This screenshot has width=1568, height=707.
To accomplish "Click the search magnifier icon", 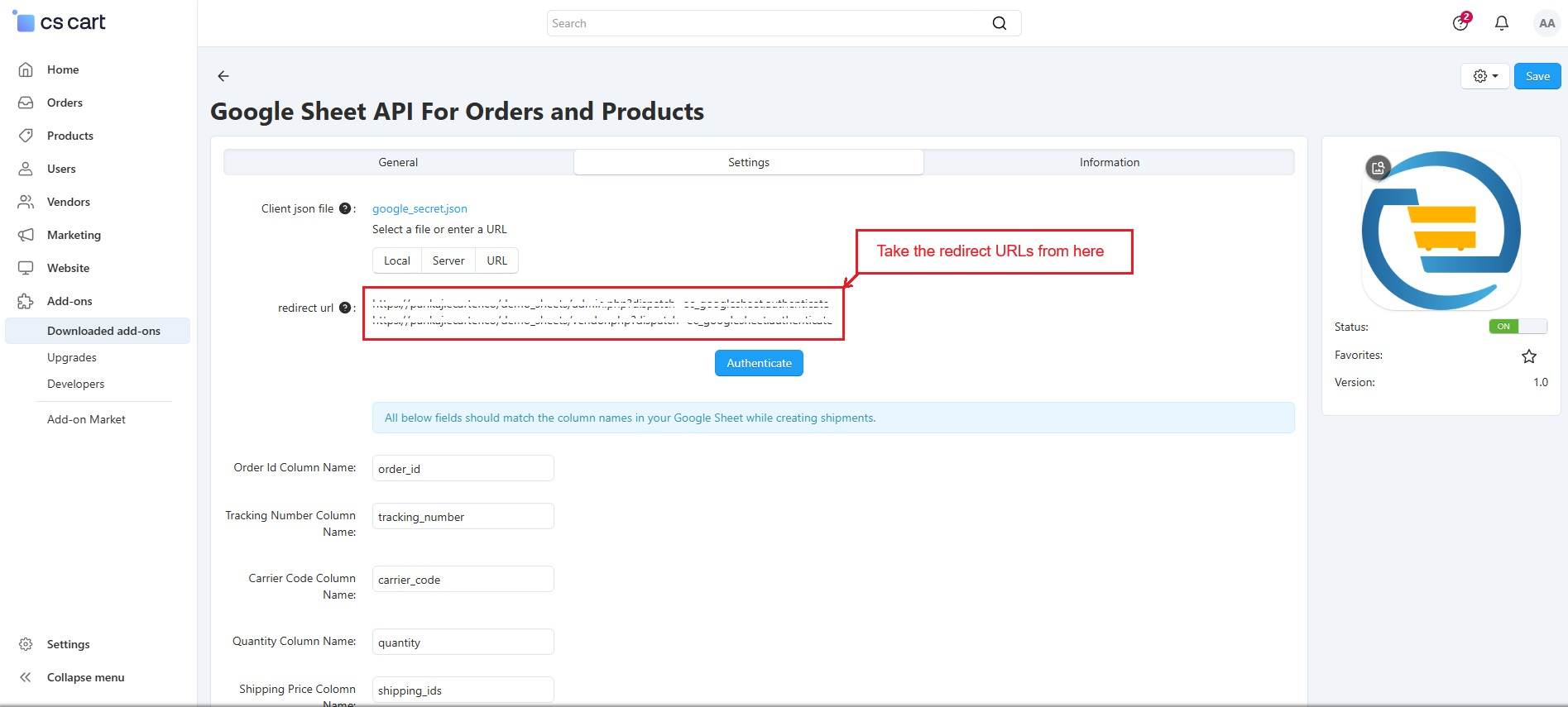I will tap(999, 23).
